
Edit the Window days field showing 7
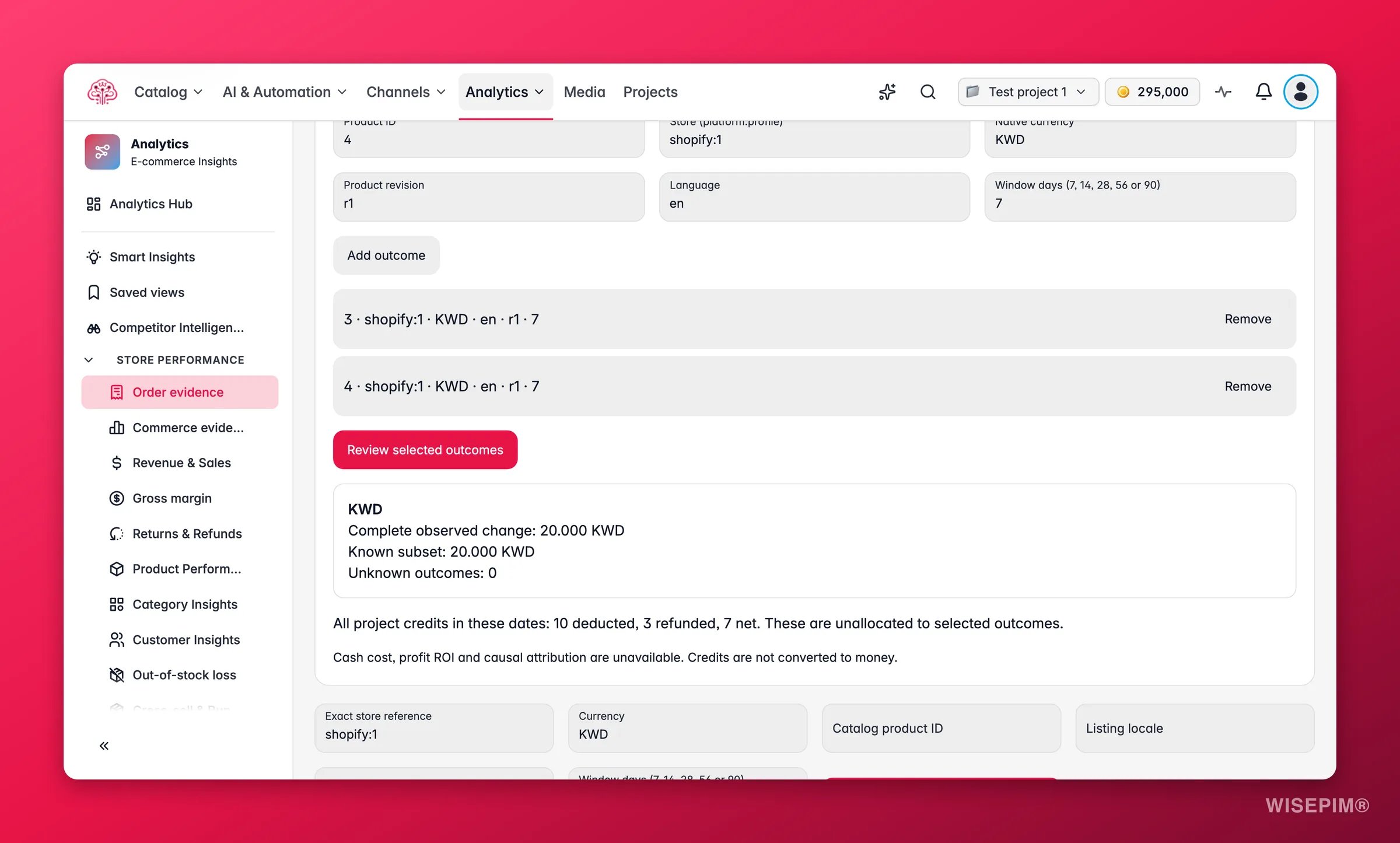tap(1140, 197)
